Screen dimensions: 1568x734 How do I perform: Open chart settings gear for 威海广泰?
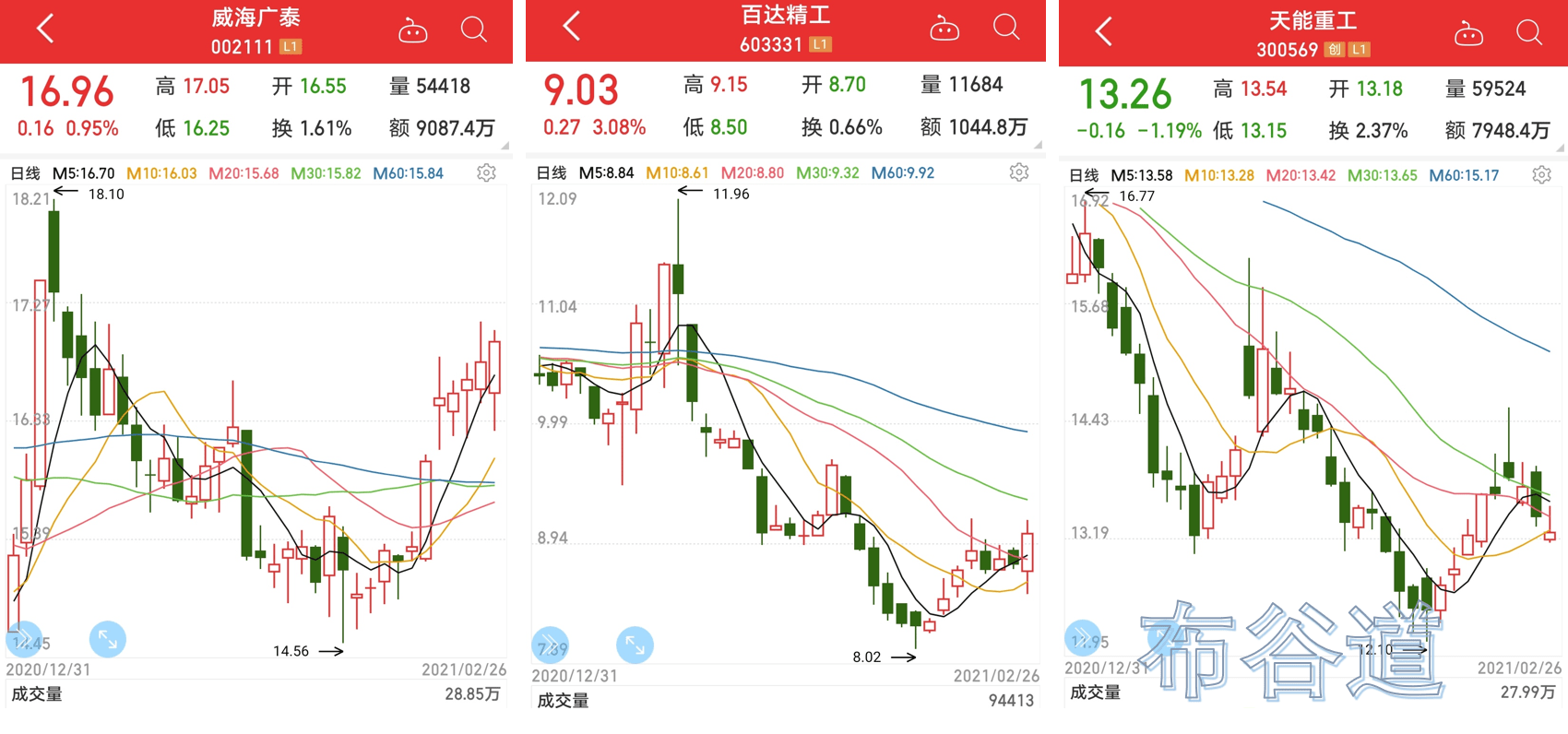click(486, 172)
